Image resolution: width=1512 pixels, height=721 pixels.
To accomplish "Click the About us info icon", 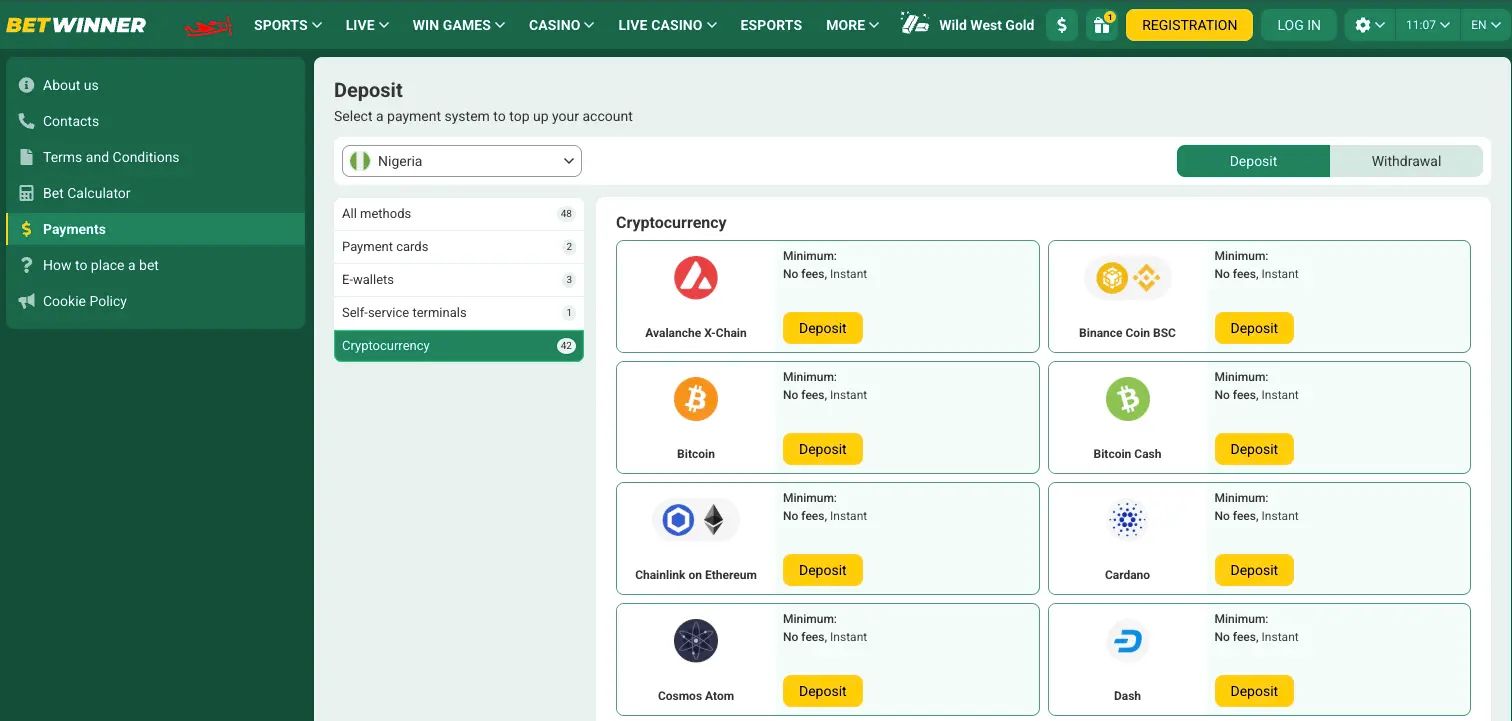I will click(x=26, y=85).
